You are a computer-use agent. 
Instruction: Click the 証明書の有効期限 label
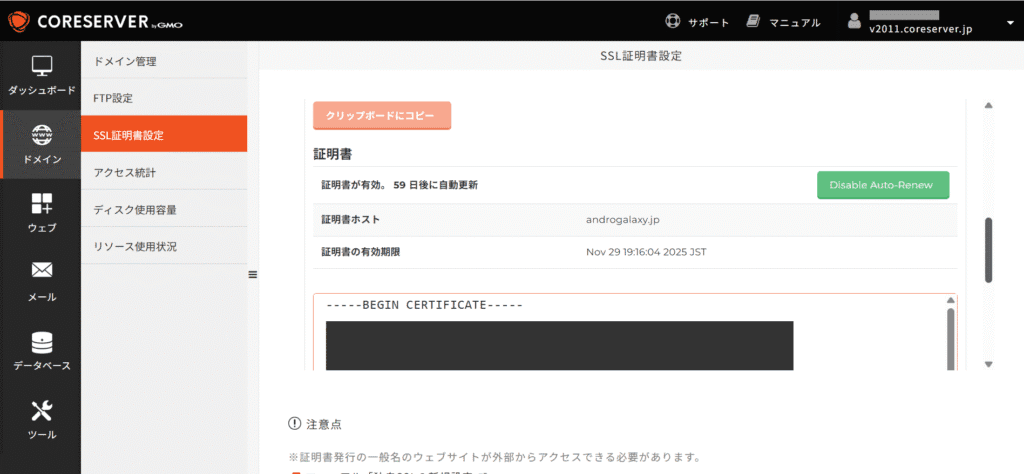pos(360,252)
